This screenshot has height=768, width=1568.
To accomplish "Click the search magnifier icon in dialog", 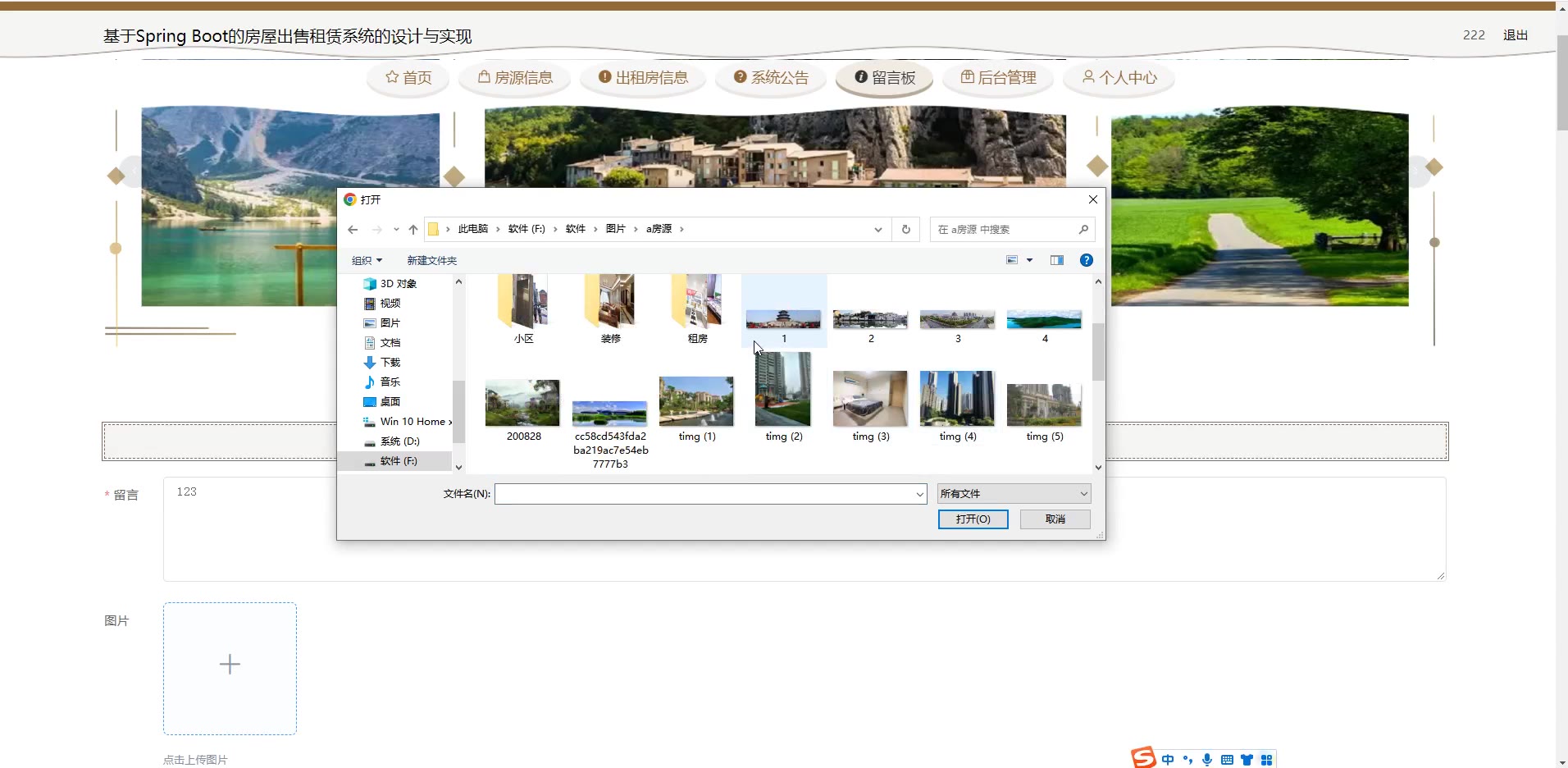I will point(1083,230).
